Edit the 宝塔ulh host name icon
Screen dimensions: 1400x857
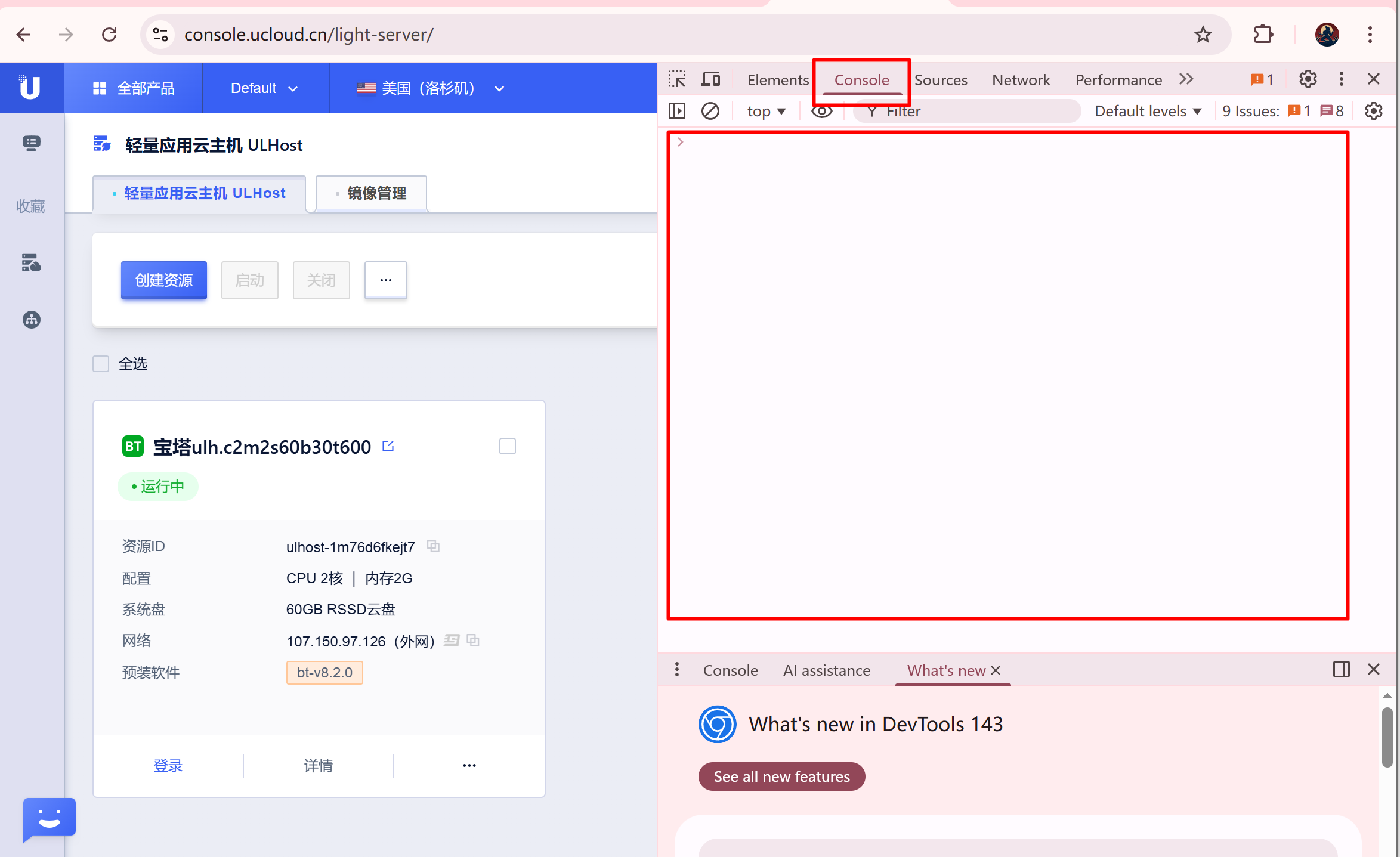pyautogui.click(x=388, y=446)
